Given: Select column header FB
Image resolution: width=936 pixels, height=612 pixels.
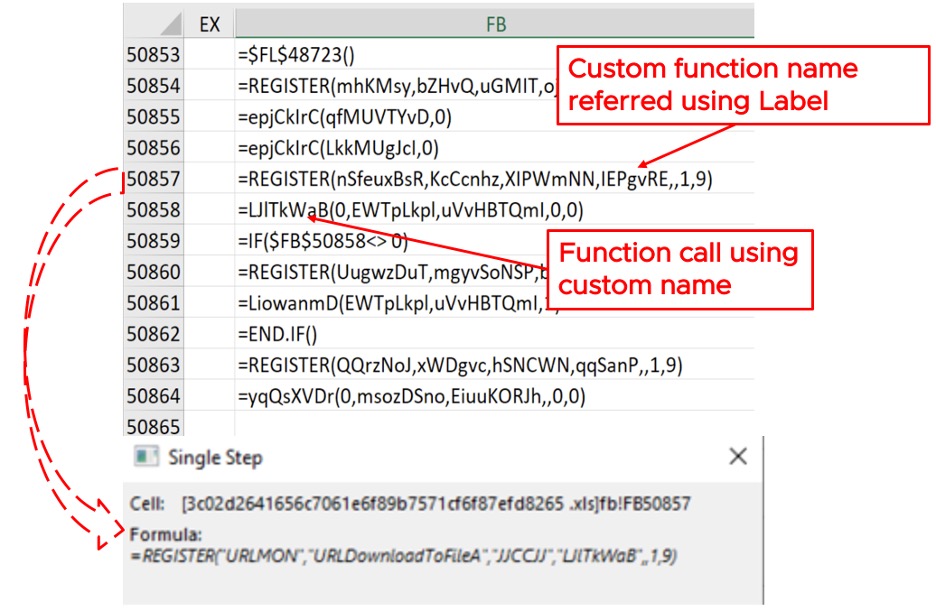Looking at the screenshot, I should (x=494, y=24).
